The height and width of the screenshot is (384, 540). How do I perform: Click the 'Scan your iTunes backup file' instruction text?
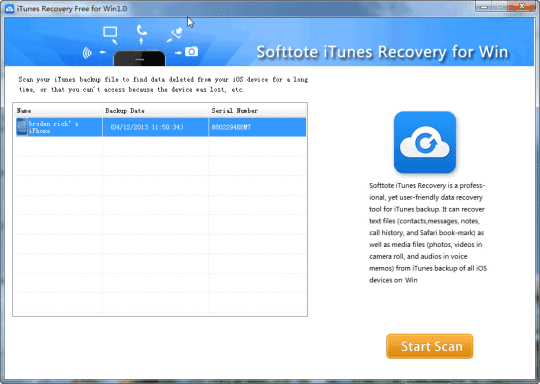pos(163,84)
